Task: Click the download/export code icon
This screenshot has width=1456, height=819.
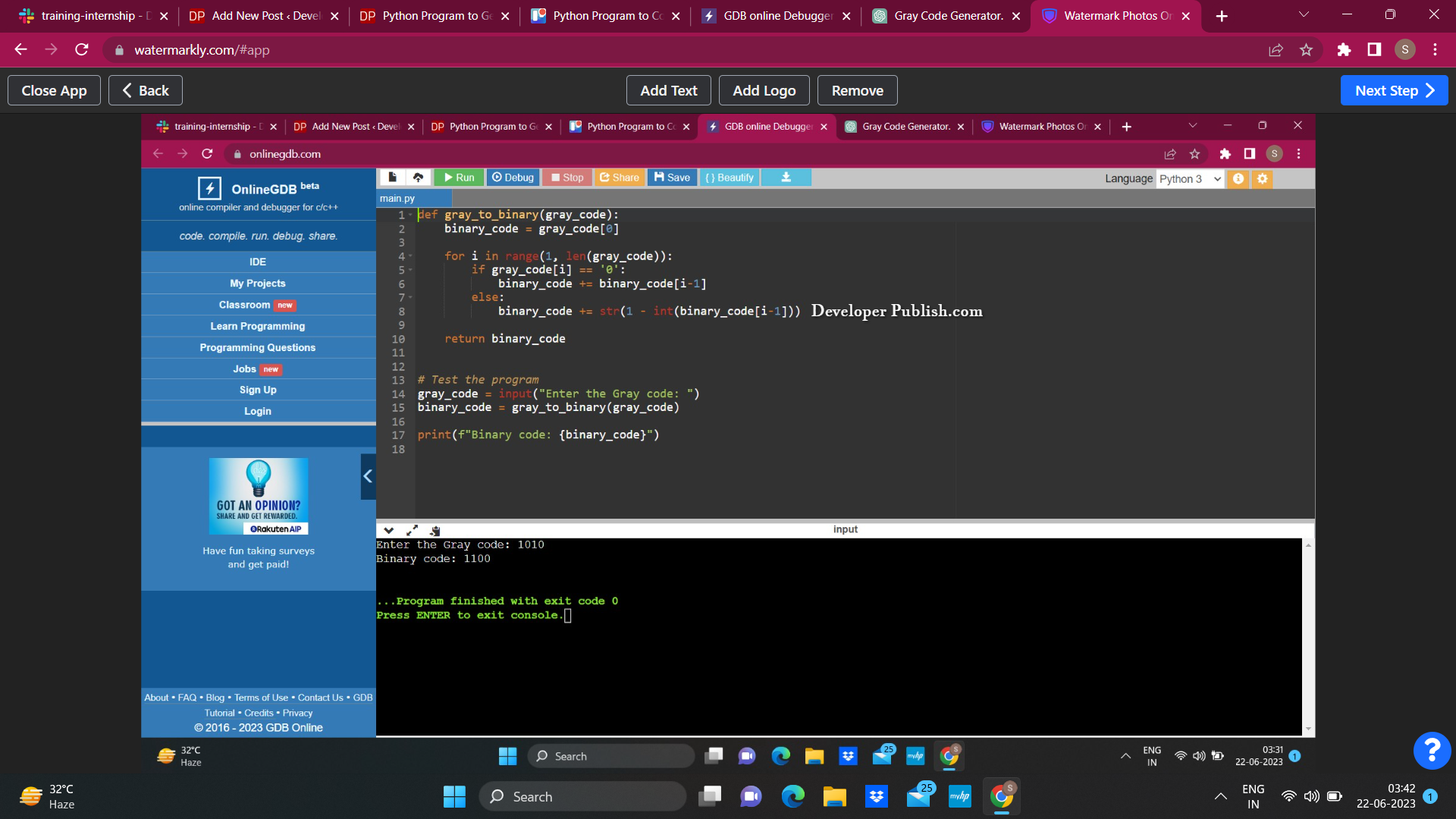Action: [x=787, y=178]
